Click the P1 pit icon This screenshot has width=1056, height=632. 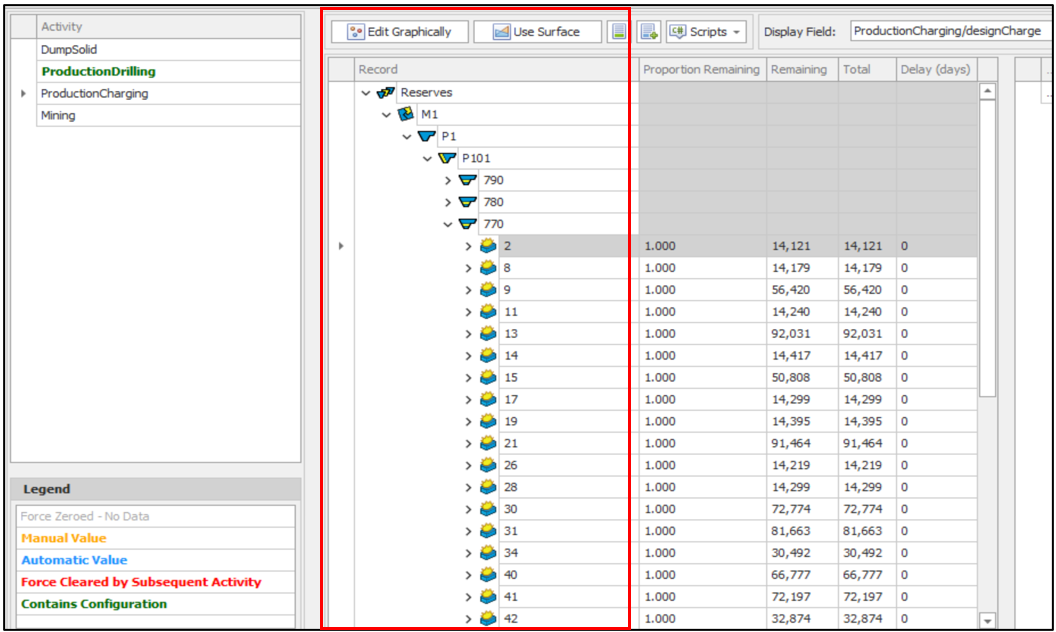coord(426,137)
